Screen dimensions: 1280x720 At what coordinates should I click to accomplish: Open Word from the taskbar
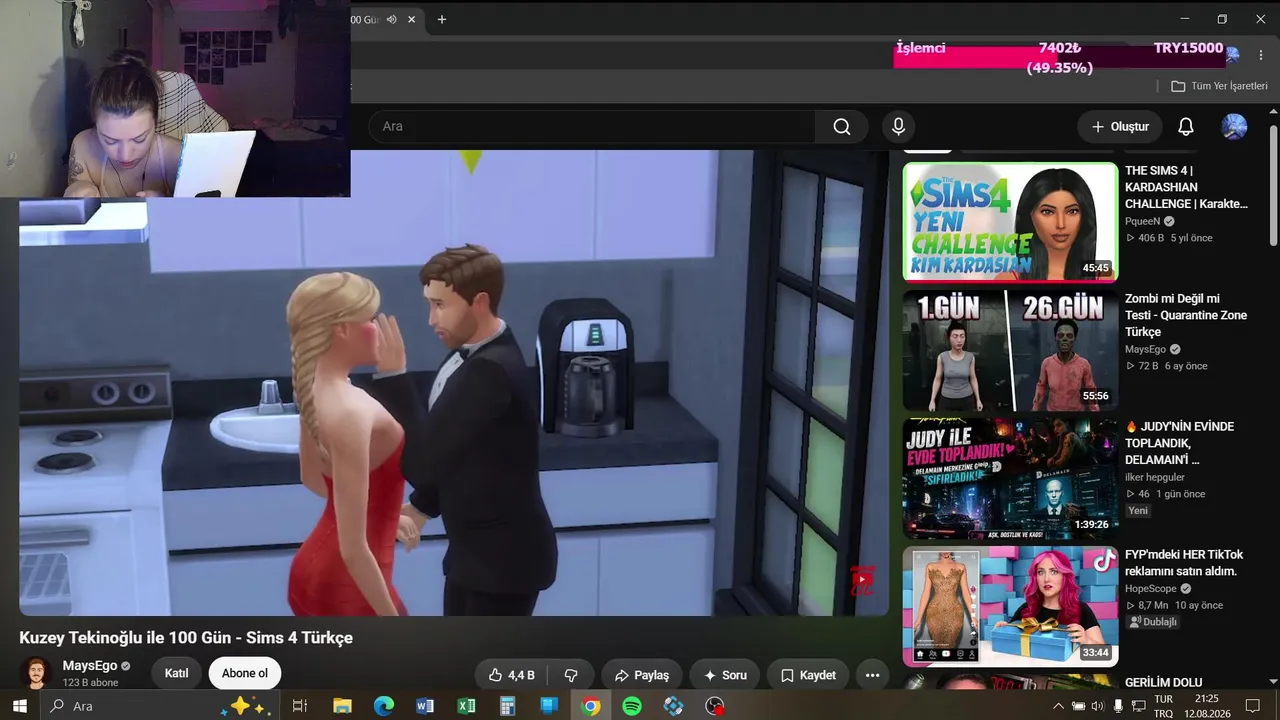point(425,706)
